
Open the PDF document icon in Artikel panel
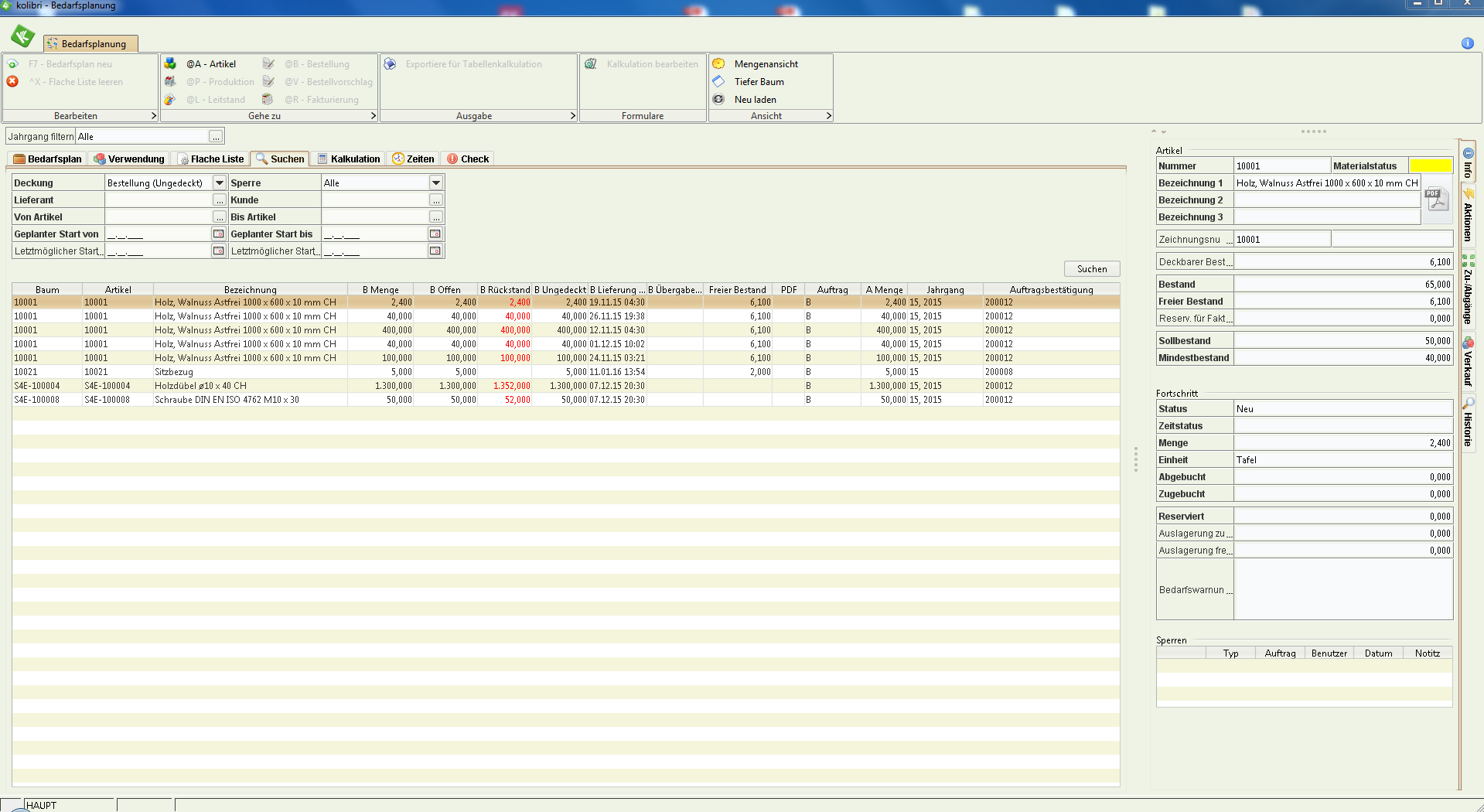point(1437,200)
